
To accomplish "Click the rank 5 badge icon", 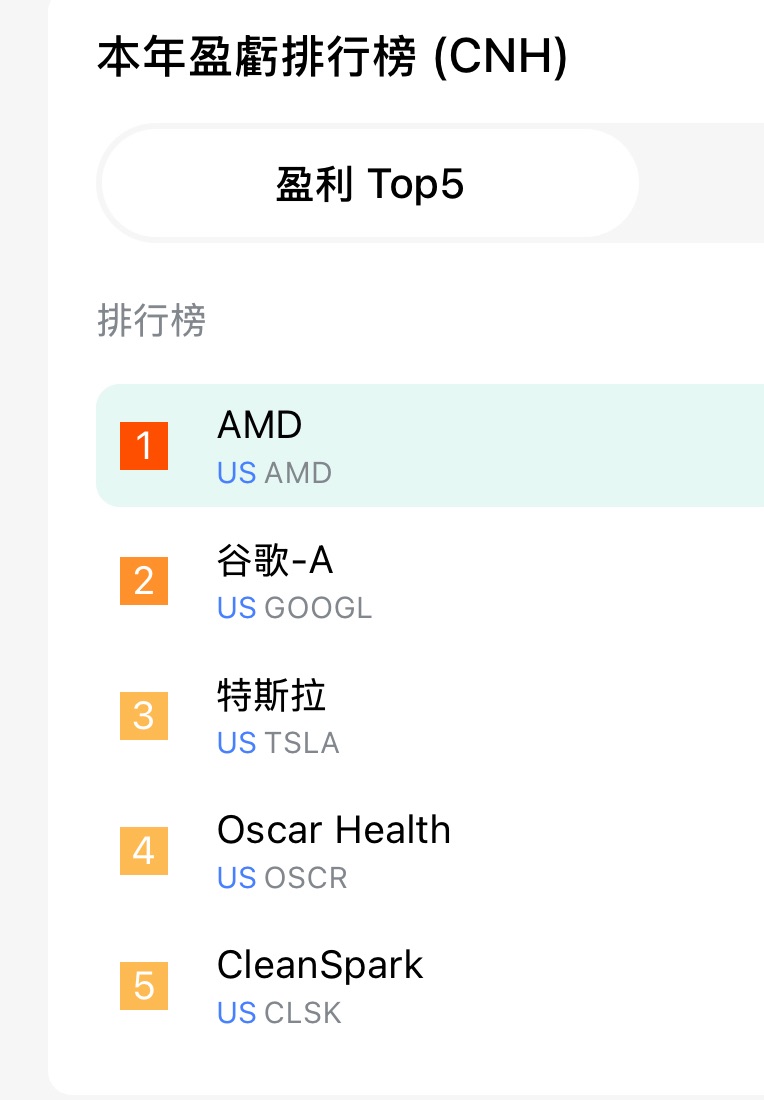I will tap(144, 986).
